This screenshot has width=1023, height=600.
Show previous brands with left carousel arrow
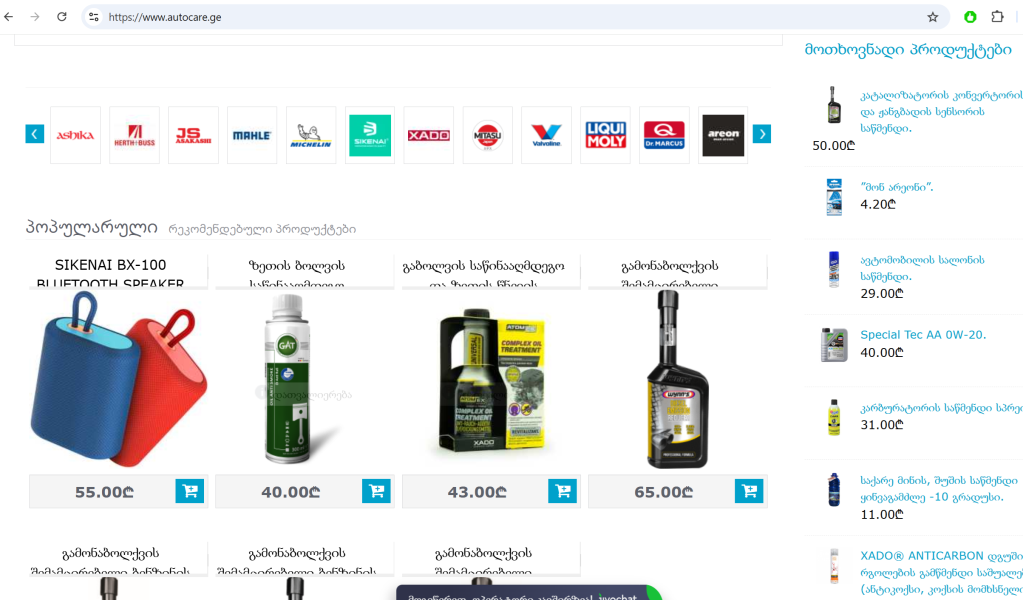click(x=35, y=134)
